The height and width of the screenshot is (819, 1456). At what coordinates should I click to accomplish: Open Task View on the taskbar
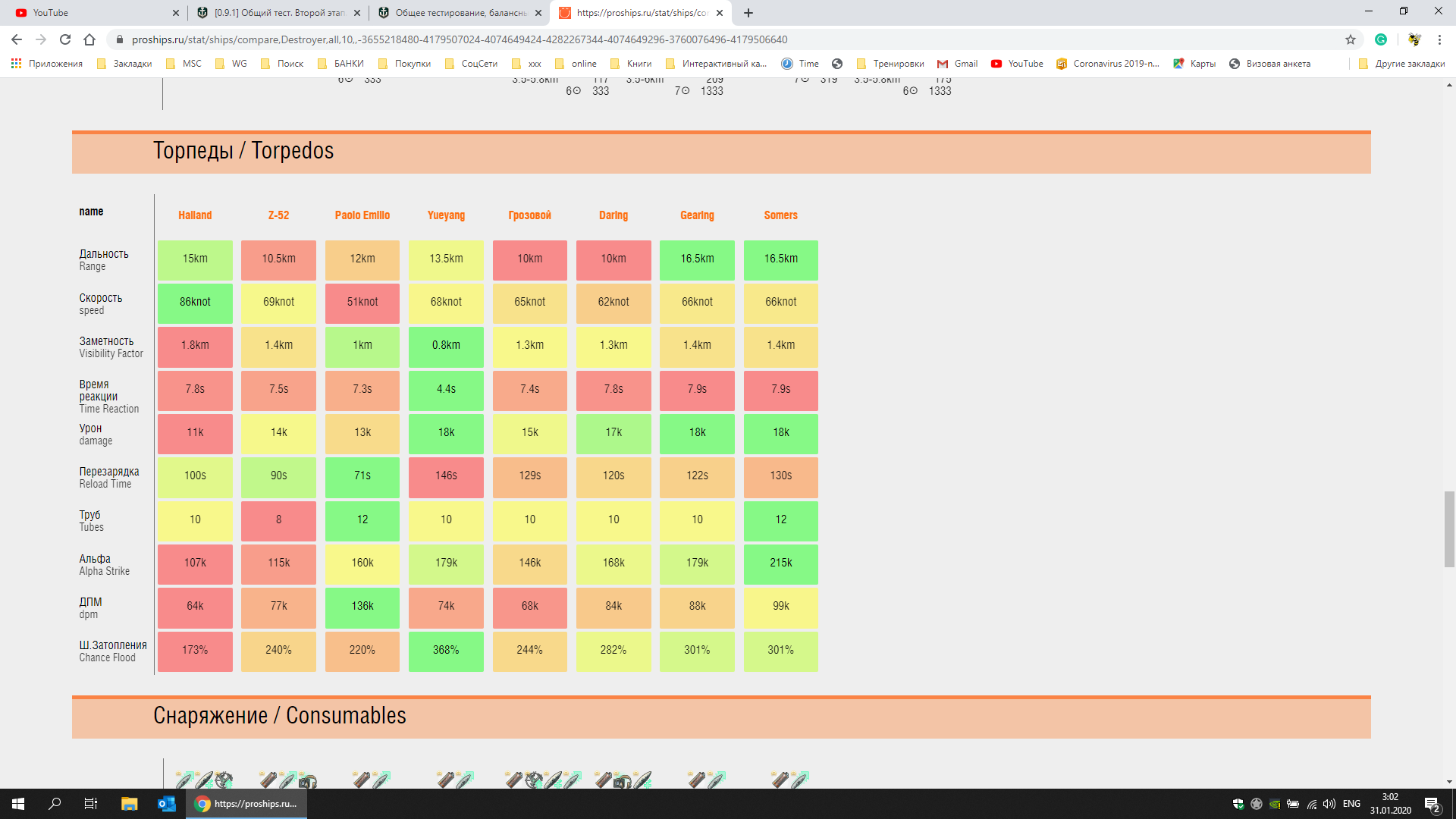pyautogui.click(x=91, y=804)
